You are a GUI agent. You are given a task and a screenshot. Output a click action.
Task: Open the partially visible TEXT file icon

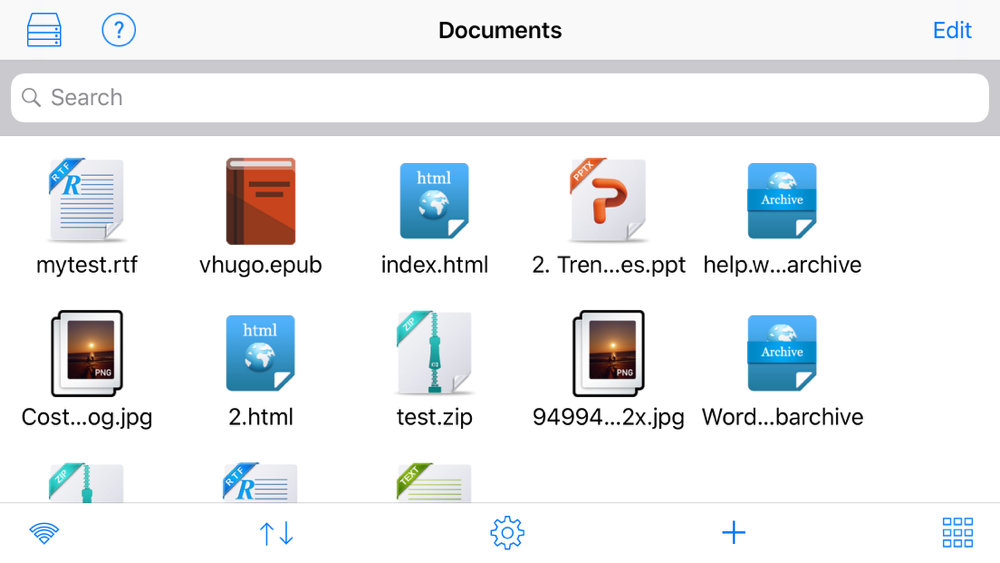pos(434,483)
